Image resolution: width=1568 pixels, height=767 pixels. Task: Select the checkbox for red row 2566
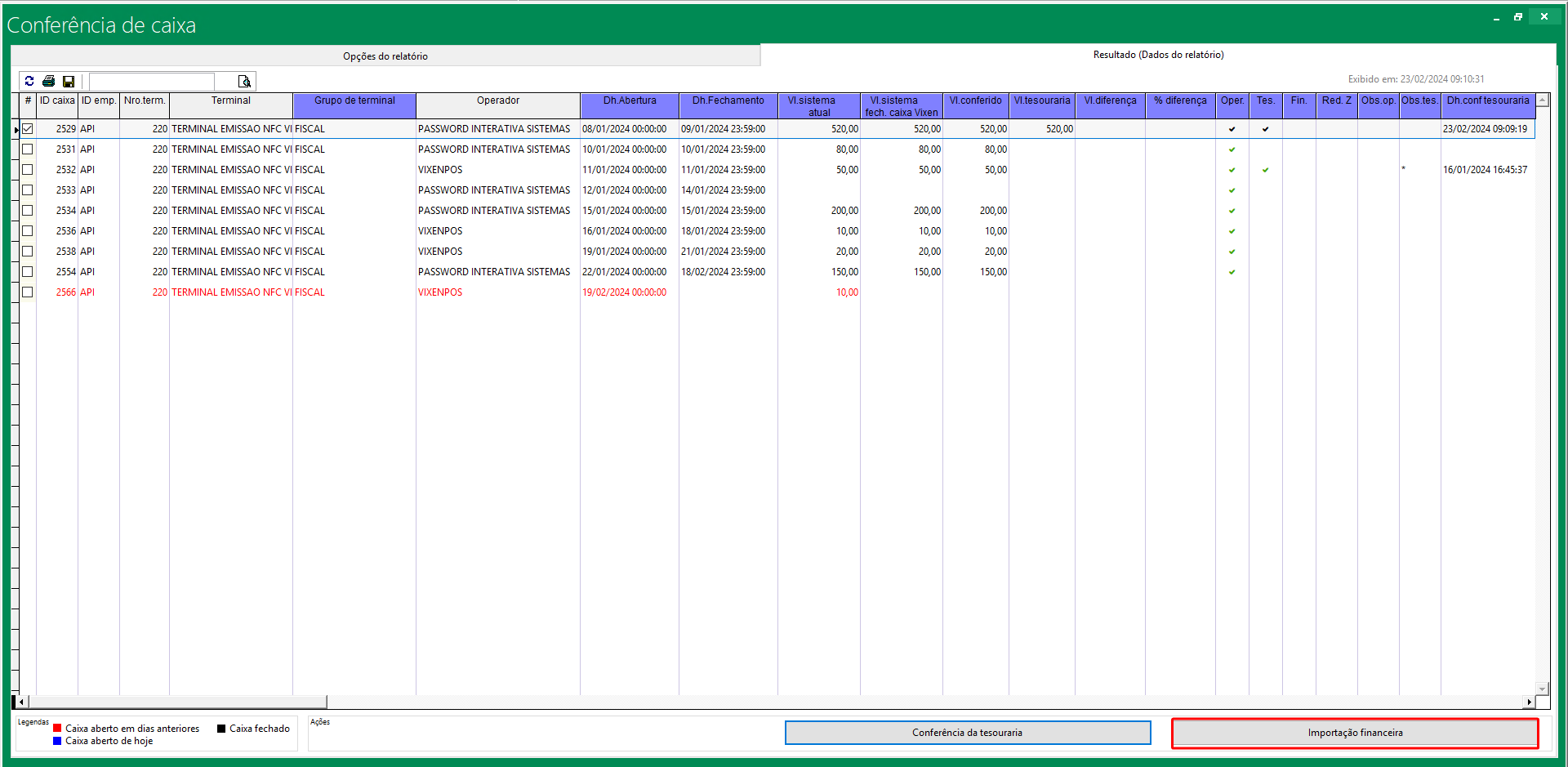pos(28,292)
